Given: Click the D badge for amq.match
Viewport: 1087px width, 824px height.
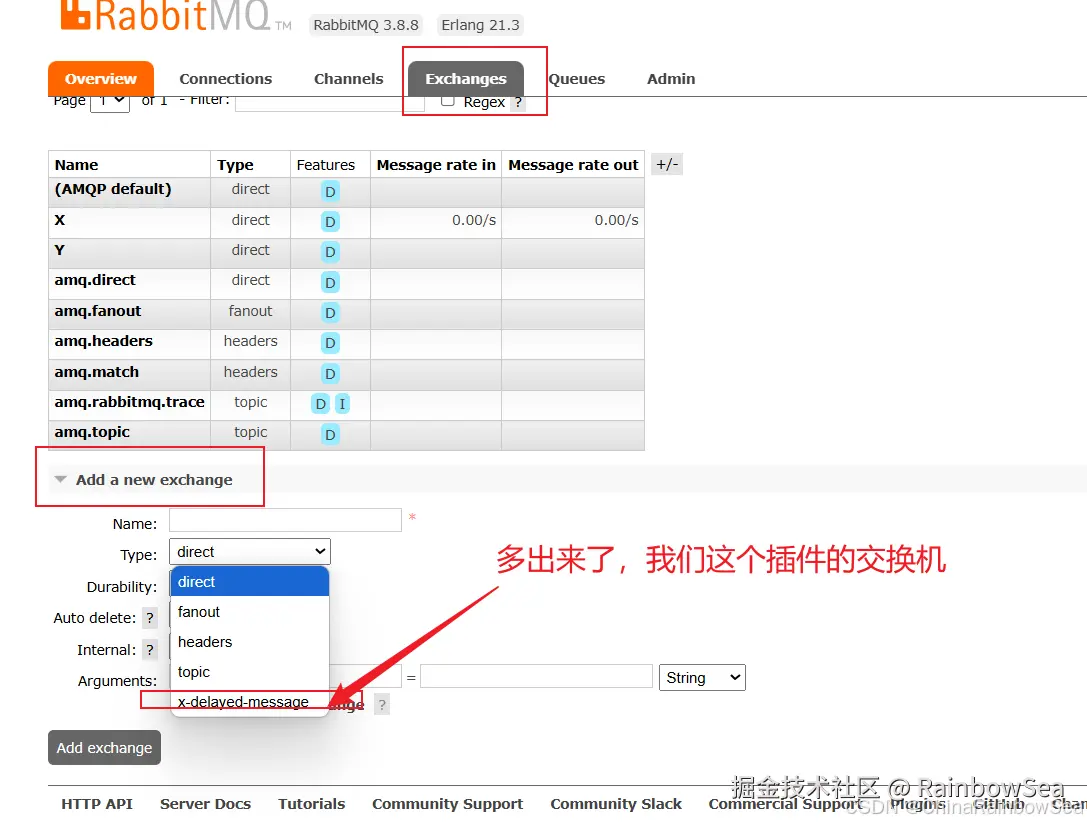Looking at the screenshot, I should click(x=330, y=374).
